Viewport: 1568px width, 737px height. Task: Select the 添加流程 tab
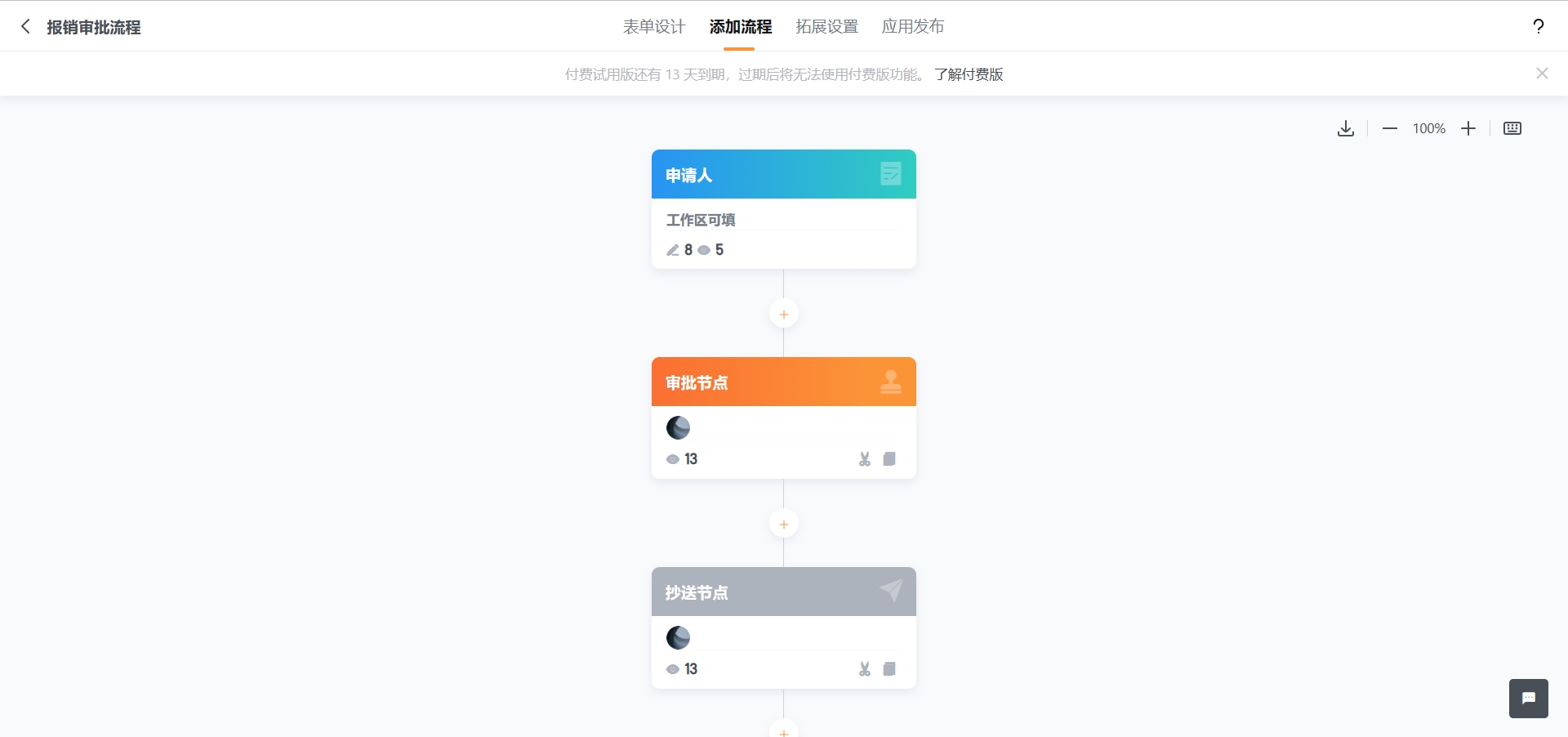[x=741, y=27]
